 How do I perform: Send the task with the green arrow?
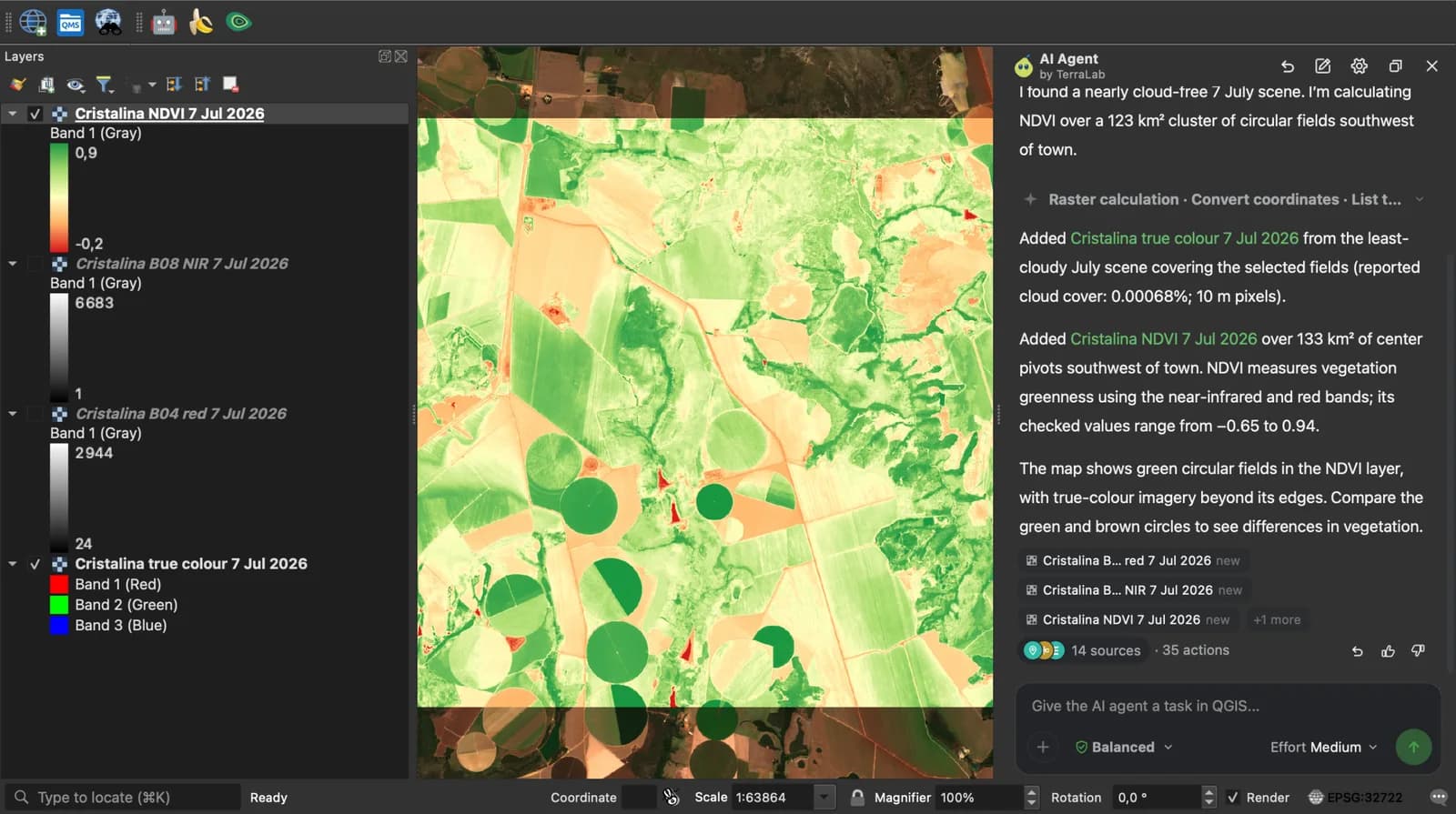tap(1413, 747)
